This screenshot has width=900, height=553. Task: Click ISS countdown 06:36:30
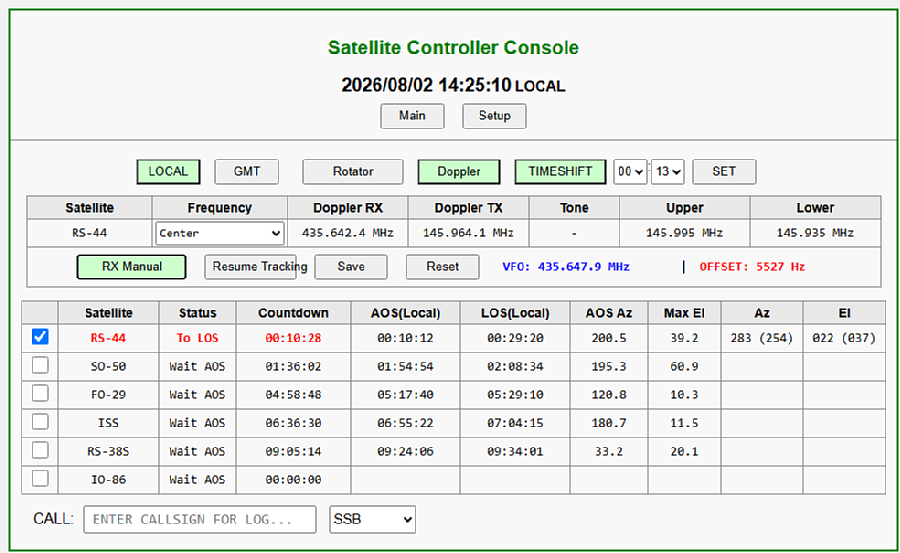tap(293, 423)
